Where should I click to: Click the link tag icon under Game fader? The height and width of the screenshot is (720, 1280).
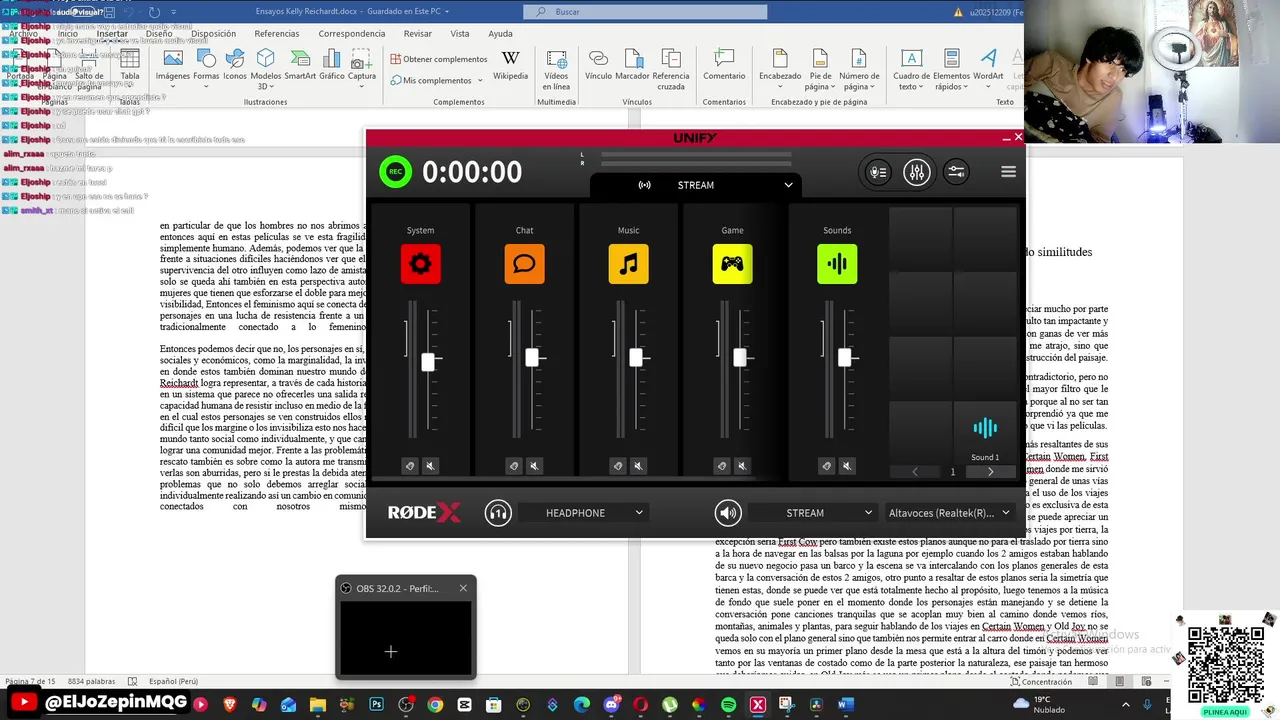722,466
